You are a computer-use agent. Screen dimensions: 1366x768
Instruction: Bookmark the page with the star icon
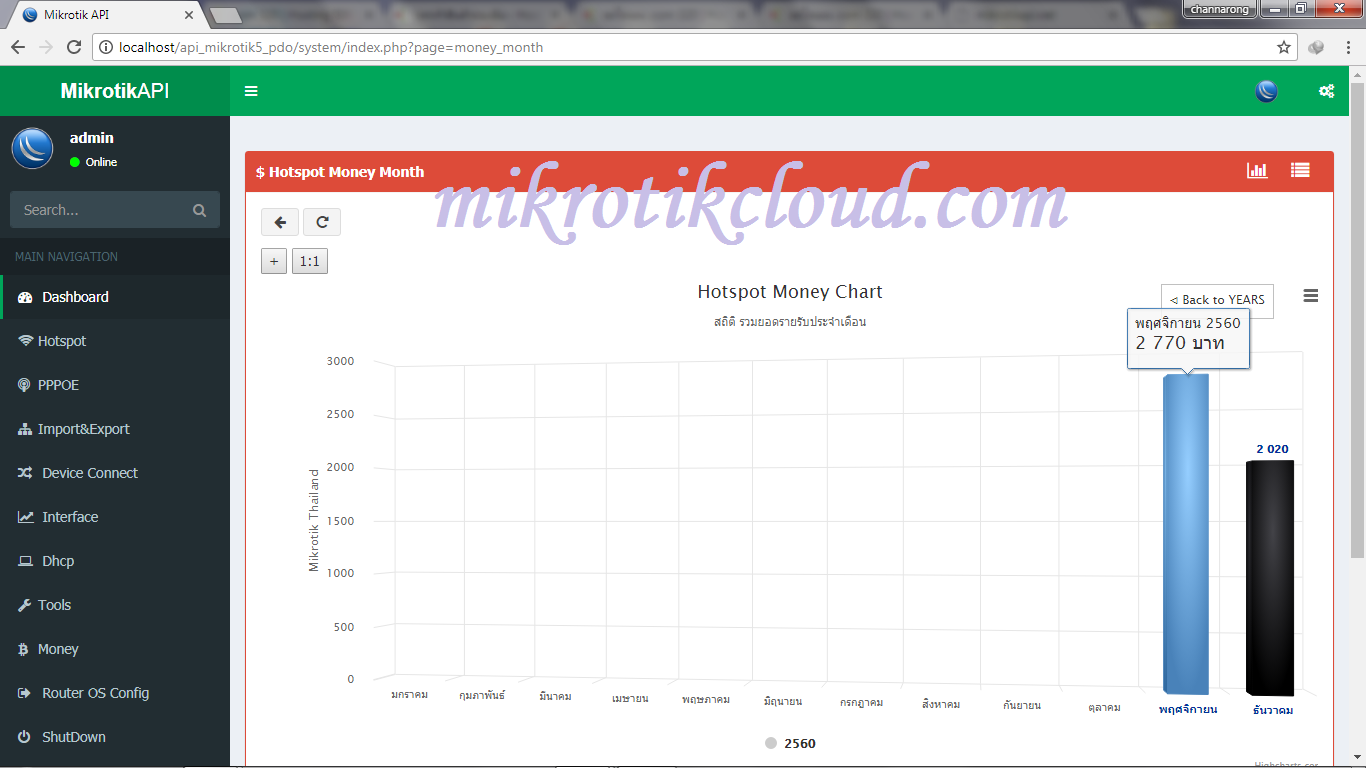pyautogui.click(x=1284, y=47)
